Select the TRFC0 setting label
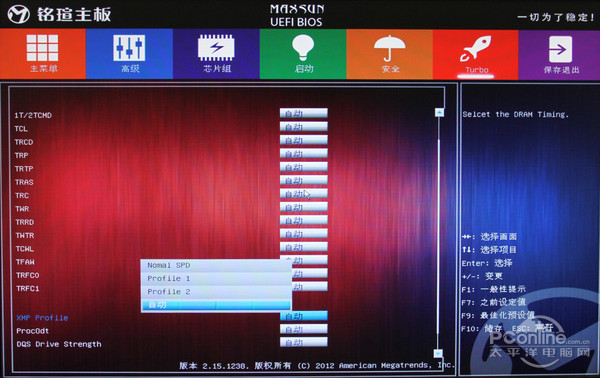Image resolution: width=600 pixels, height=378 pixels. point(28,275)
